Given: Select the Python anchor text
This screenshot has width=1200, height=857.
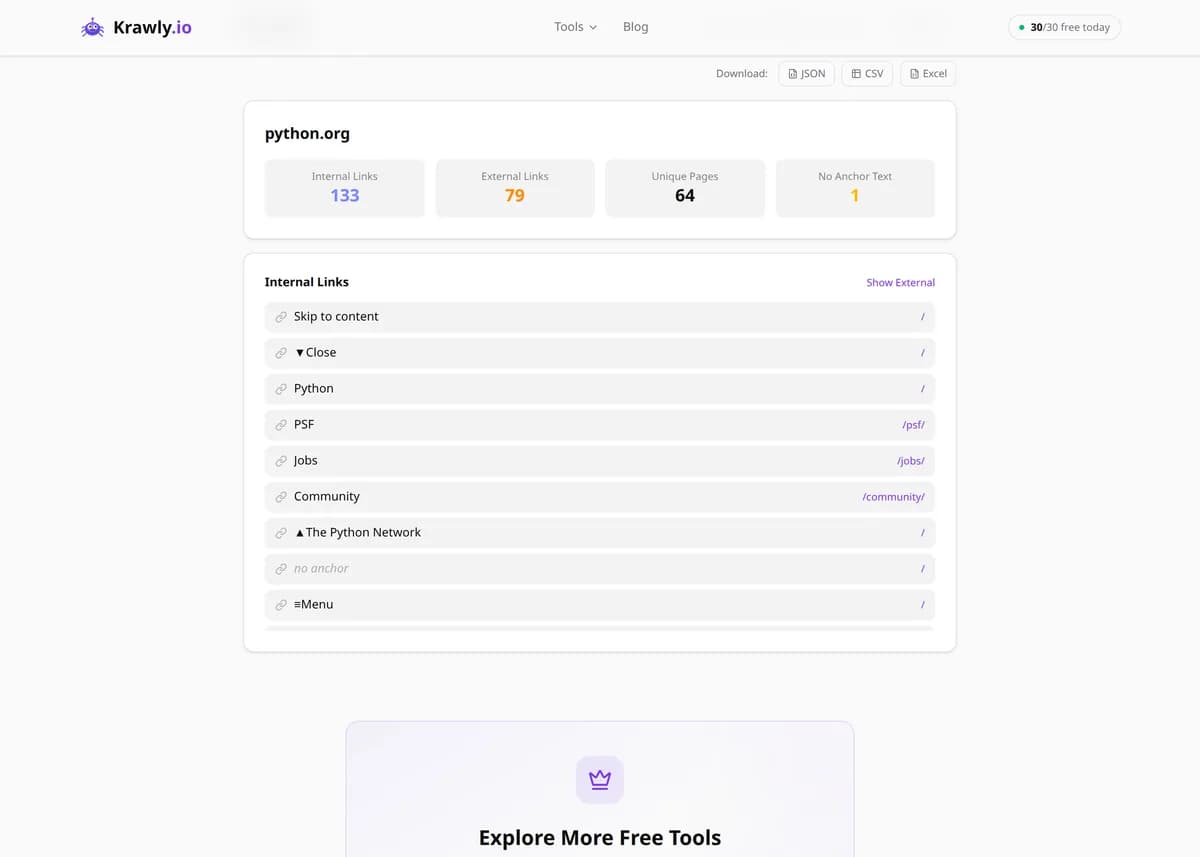Looking at the screenshot, I should [x=314, y=389].
